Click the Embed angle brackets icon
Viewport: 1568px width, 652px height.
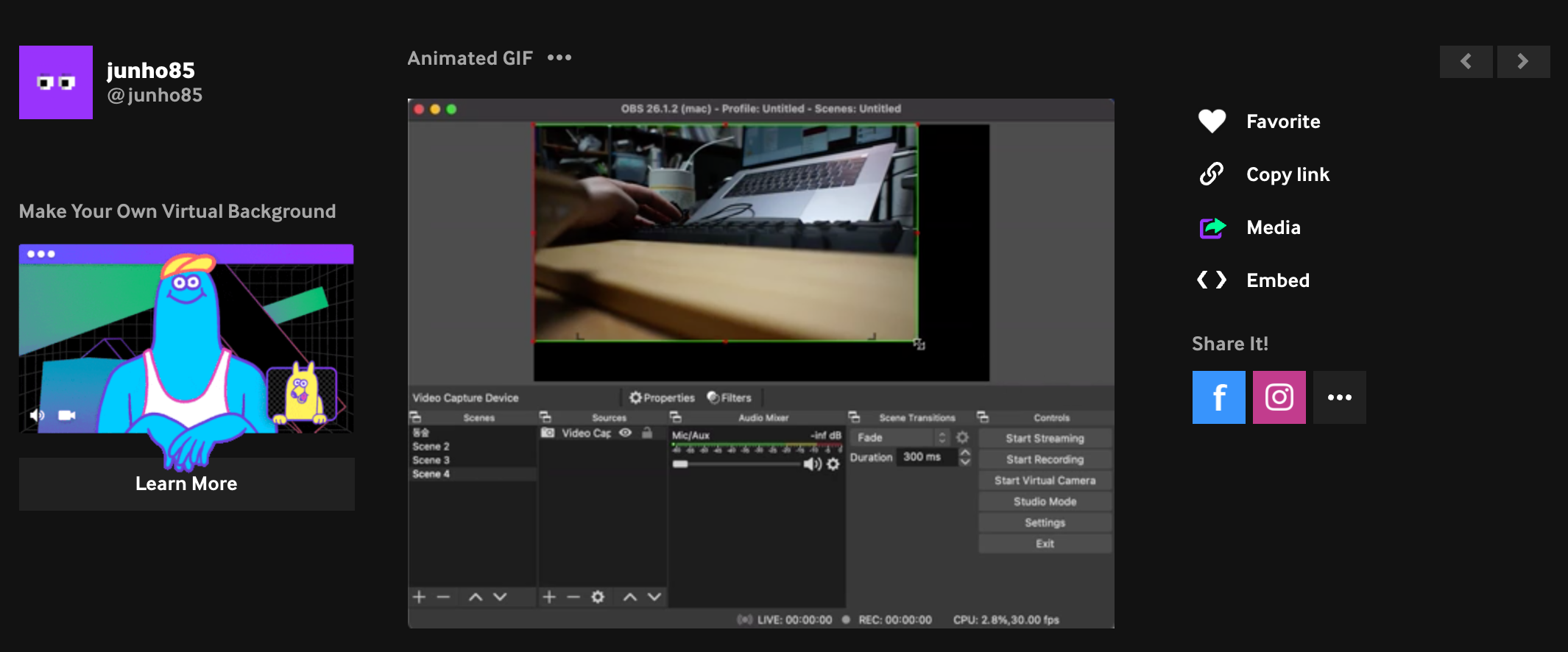(1212, 280)
